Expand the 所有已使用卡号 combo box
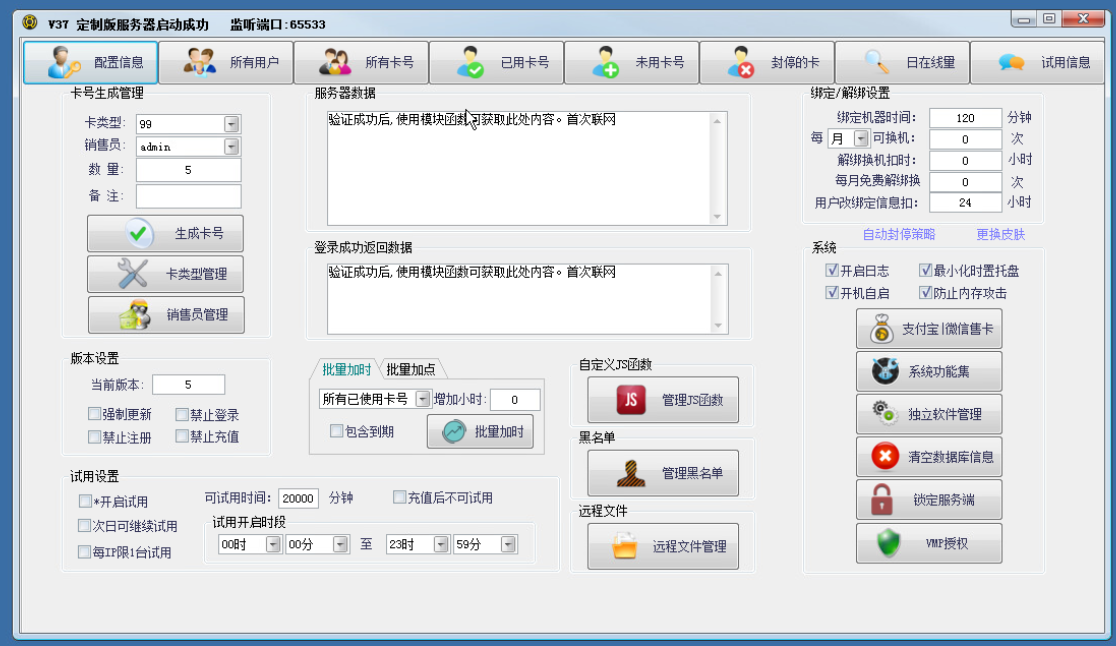 coord(422,399)
